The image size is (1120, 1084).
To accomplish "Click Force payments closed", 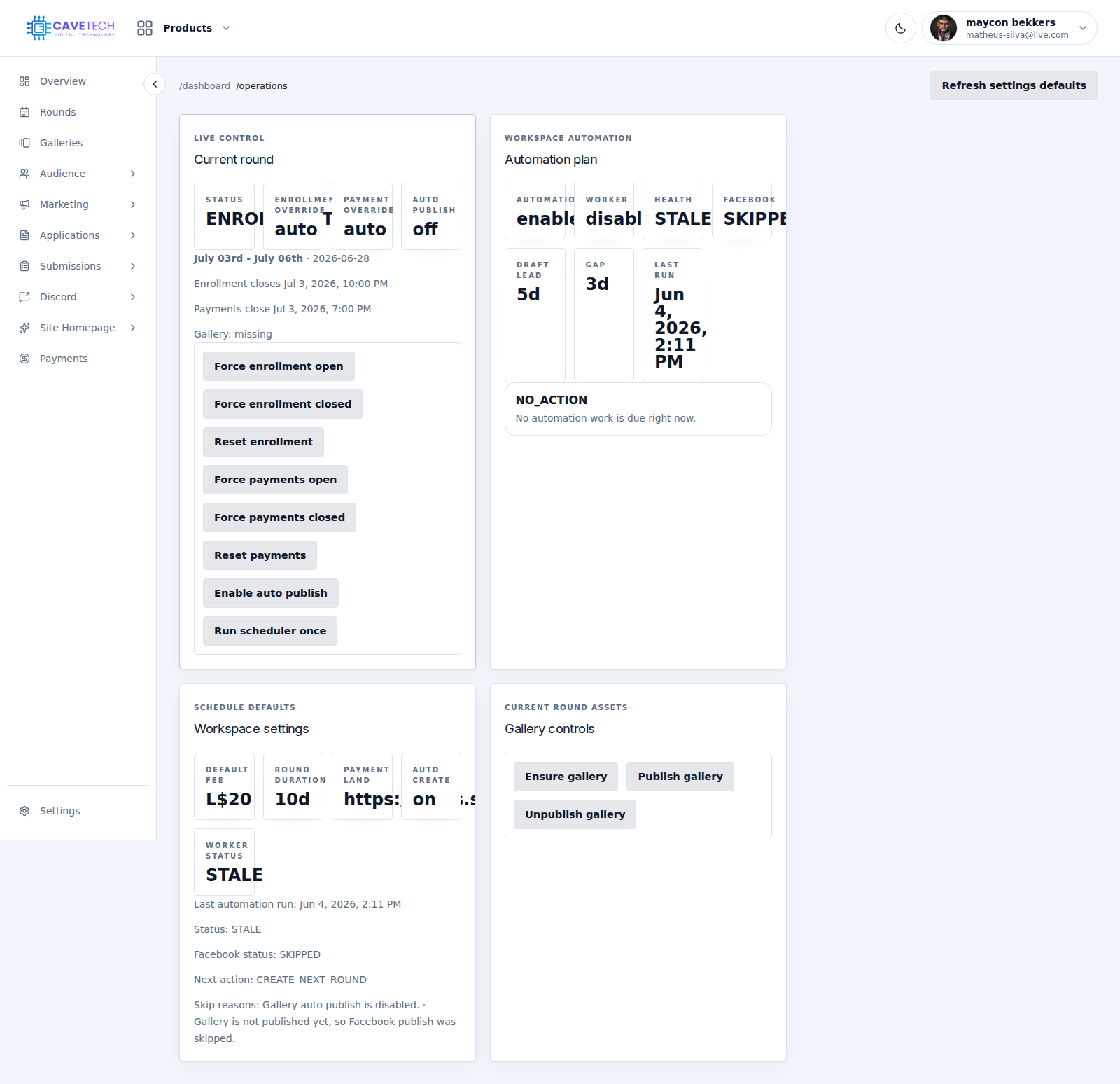I will tap(279, 517).
